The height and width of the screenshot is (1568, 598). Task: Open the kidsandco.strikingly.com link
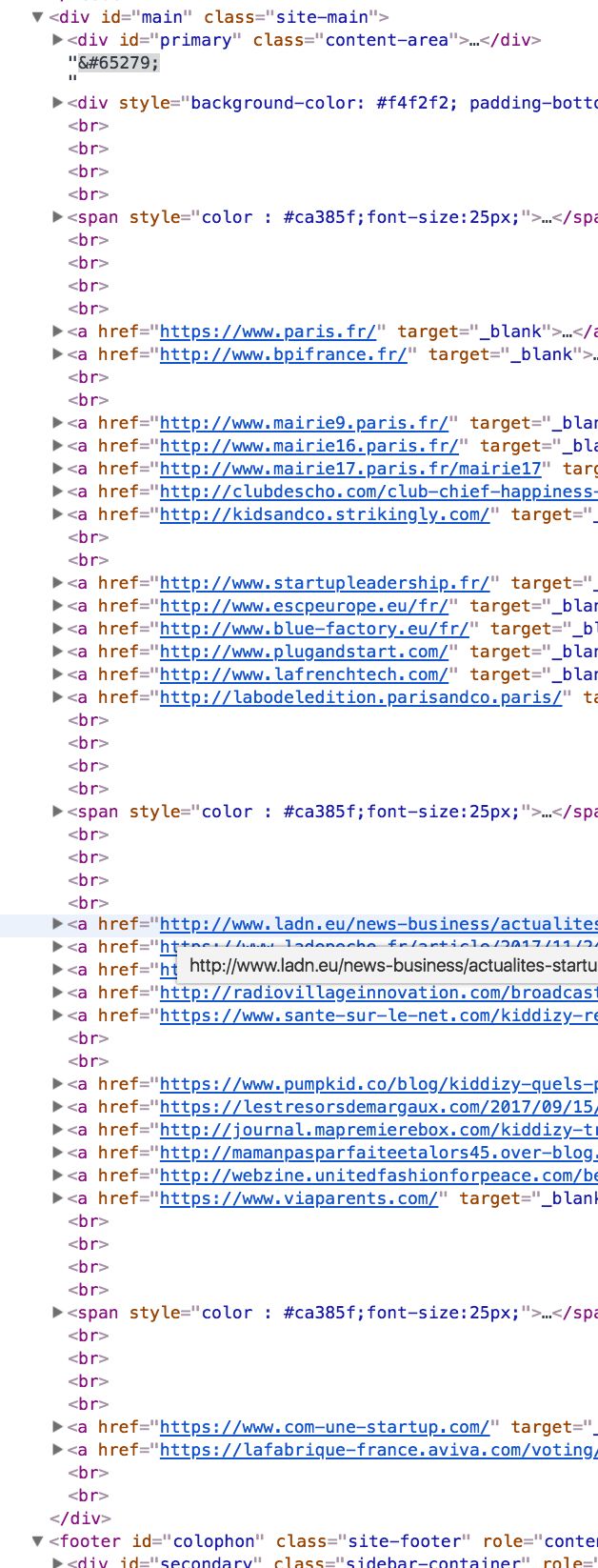pyautogui.click(x=325, y=514)
